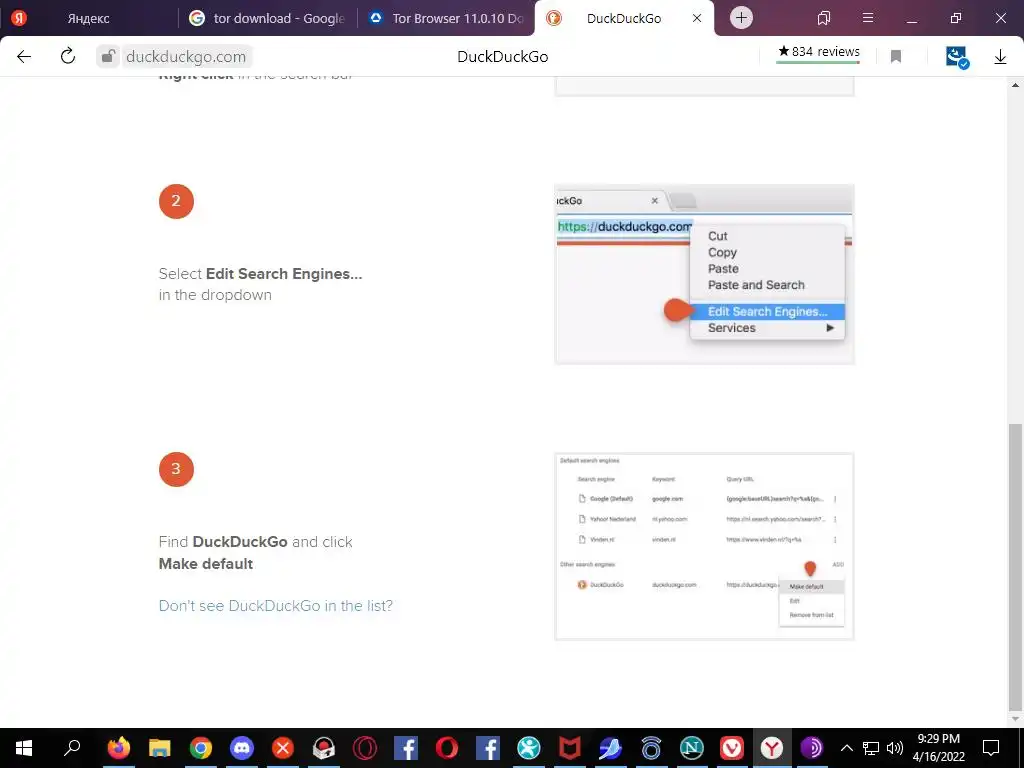Image resolution: width=1024 pixels, height=768 pixels.
Task: Switch to the Яндекс tab
Action: (x=89, y=18)
